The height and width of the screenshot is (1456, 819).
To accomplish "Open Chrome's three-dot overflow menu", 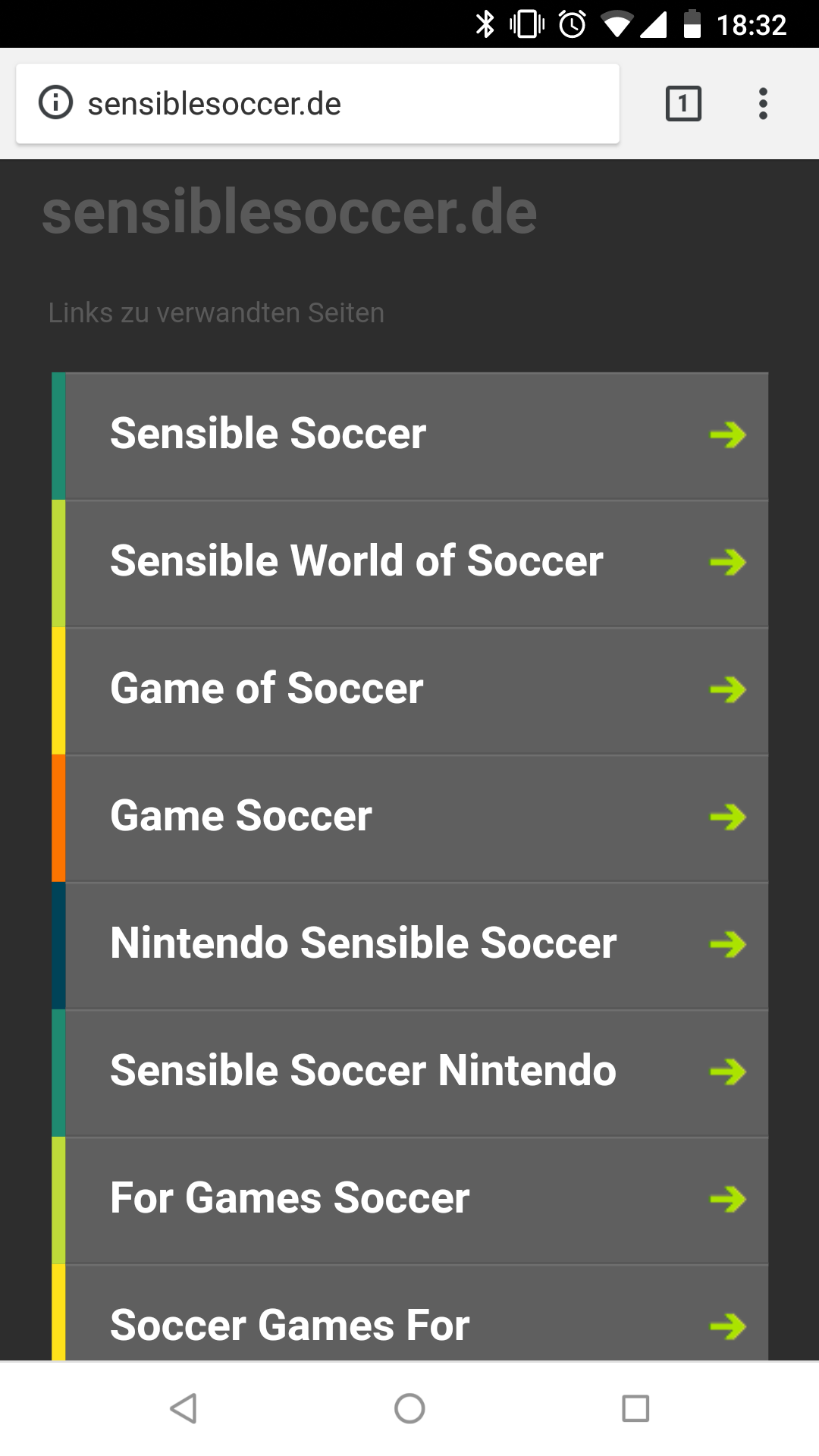I will point(763,103).
